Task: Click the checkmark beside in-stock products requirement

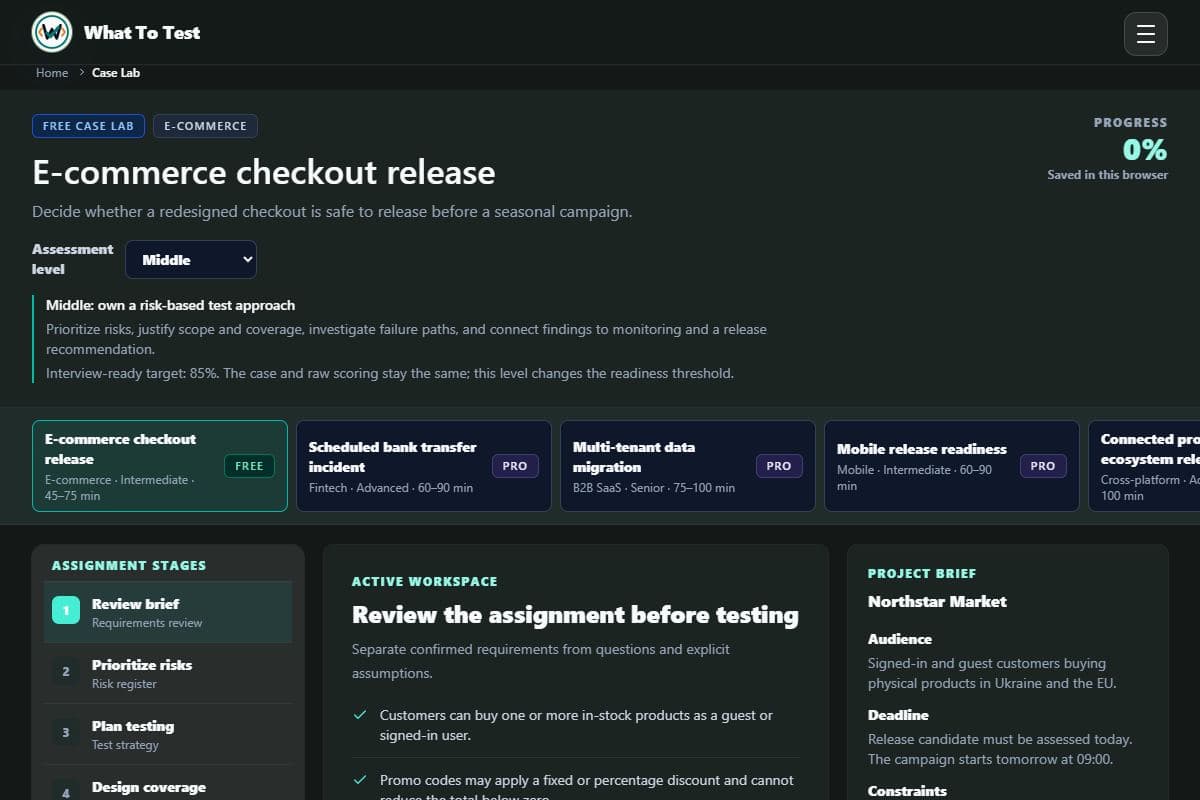Action: [360, 715]
